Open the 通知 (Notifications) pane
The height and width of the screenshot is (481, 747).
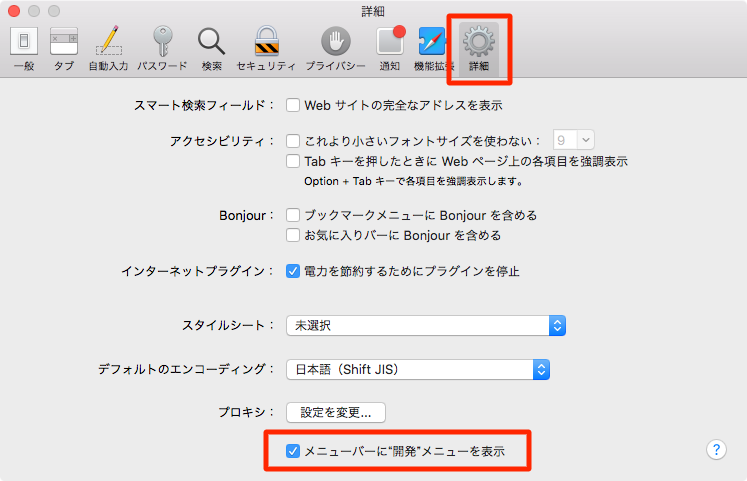coord(390,49)
